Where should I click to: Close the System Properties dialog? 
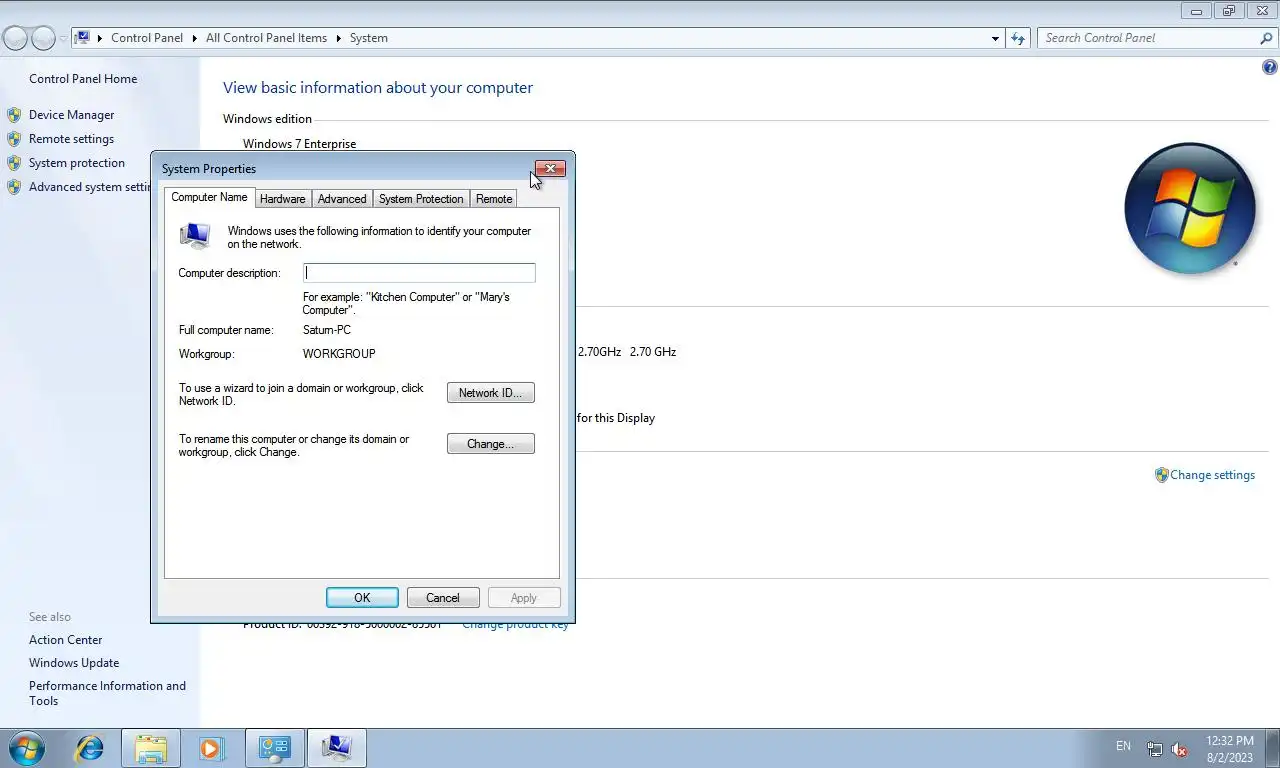pos(550,169)
